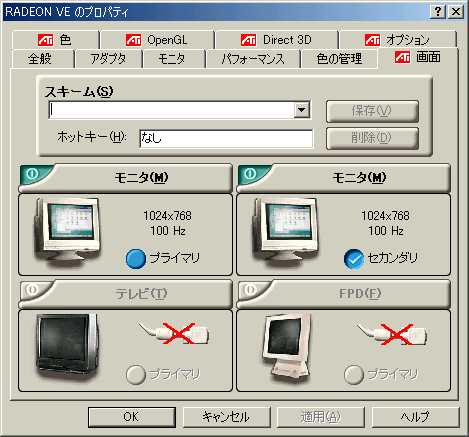Image resolution: width=469 pixels, height=437 pixels.
Task: Click disconnected cable icon in FPD panel
Action: pos(392,333)
